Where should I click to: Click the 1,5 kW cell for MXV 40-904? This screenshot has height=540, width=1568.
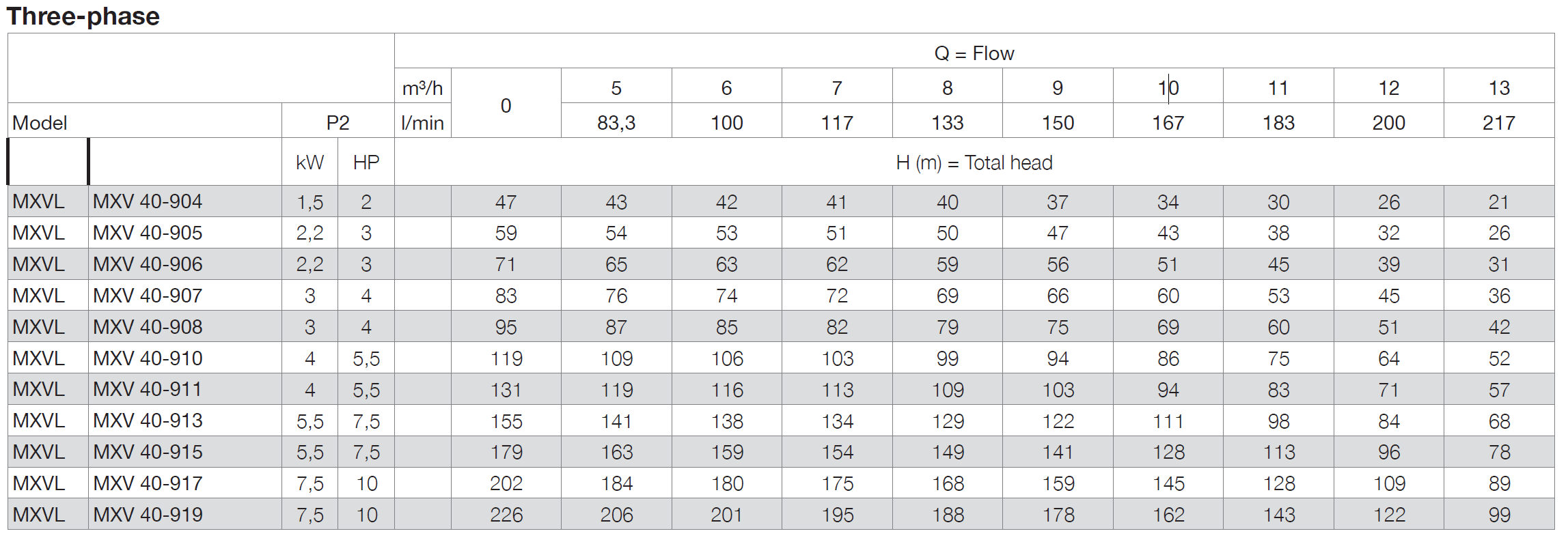tap(310, 202)
